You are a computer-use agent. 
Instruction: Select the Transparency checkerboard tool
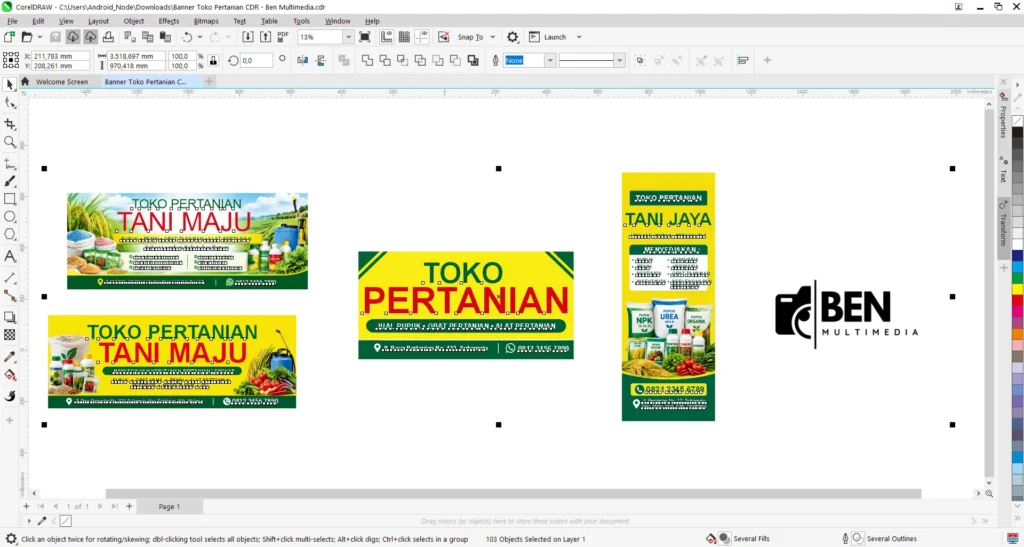click(x=10, y=335)
